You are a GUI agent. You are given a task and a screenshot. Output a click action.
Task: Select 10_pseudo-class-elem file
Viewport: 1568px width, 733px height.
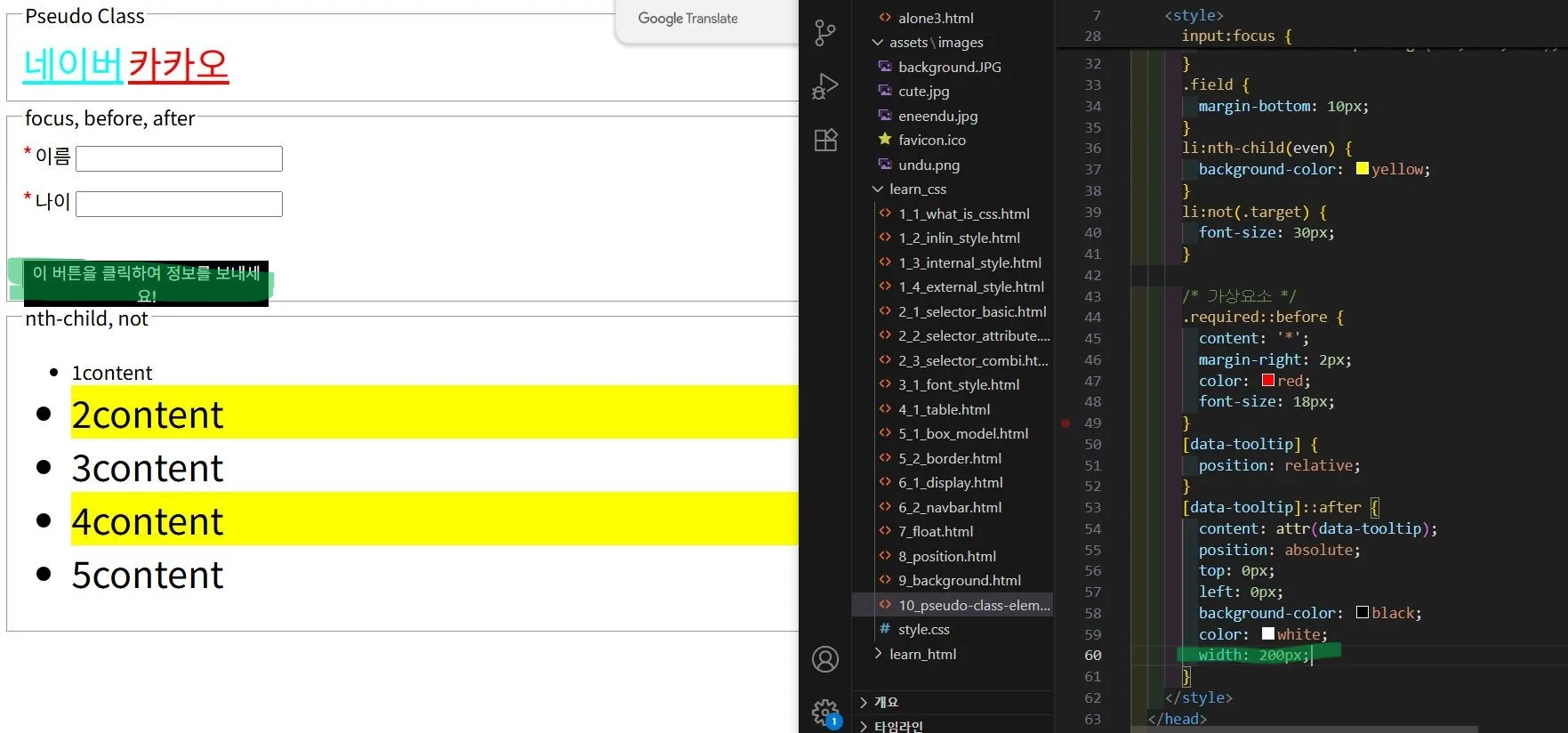point(953,605)
